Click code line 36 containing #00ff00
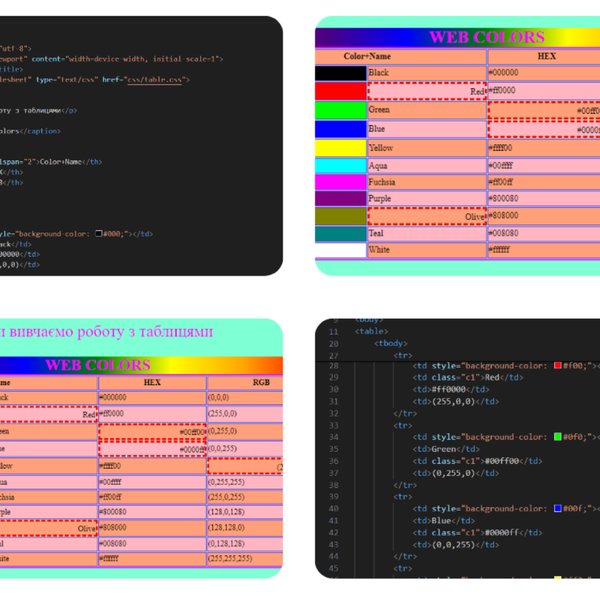 click(x=477, y=461)
